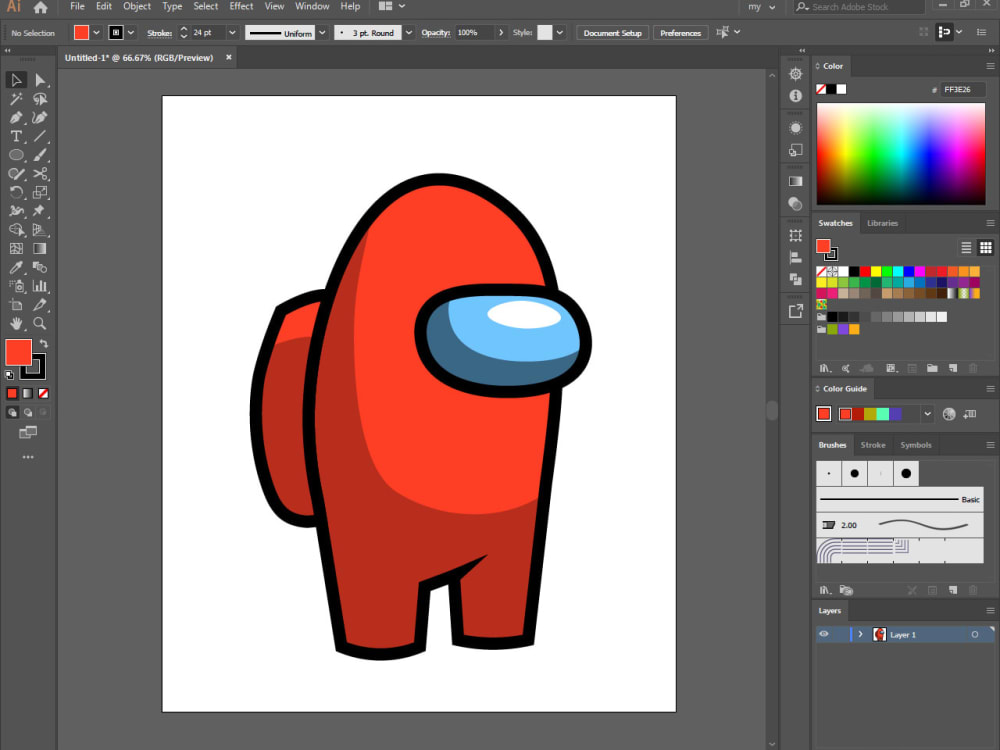Expand Layer 1 sublayers
1000x750 pixels.
tap(860, 635)
